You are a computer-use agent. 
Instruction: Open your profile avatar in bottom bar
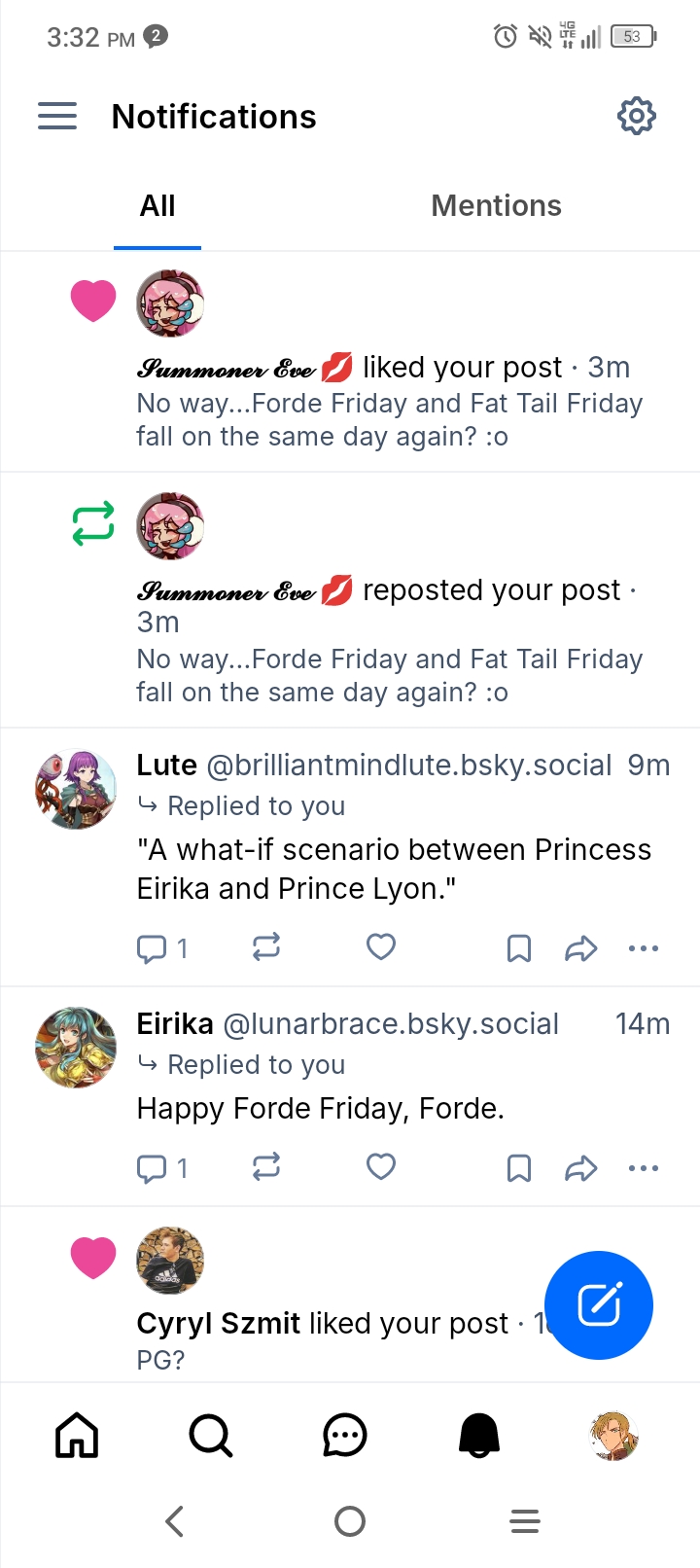(x=612, y=1435)
